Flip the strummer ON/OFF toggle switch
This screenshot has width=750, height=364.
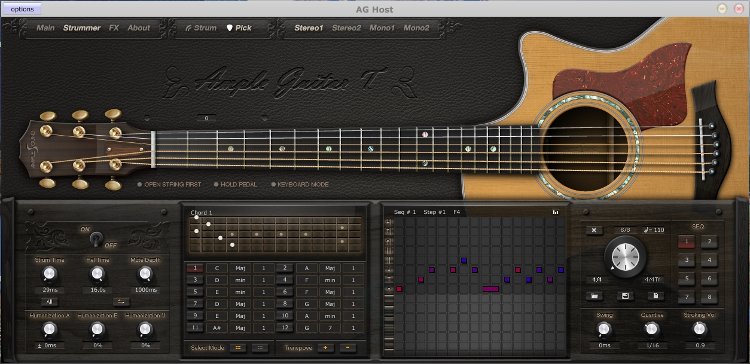pyautogui.click(x=96, y=238)
